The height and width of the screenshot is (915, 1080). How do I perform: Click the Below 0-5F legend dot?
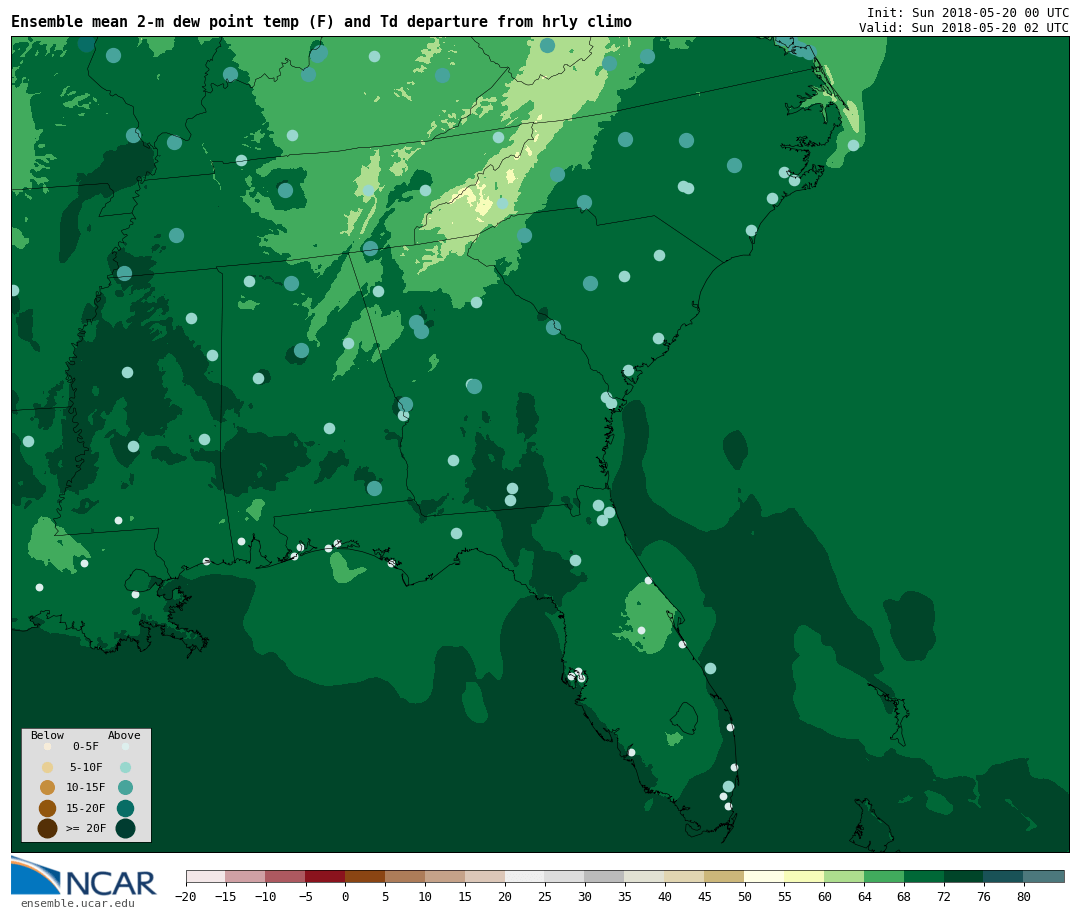(48, 746)
